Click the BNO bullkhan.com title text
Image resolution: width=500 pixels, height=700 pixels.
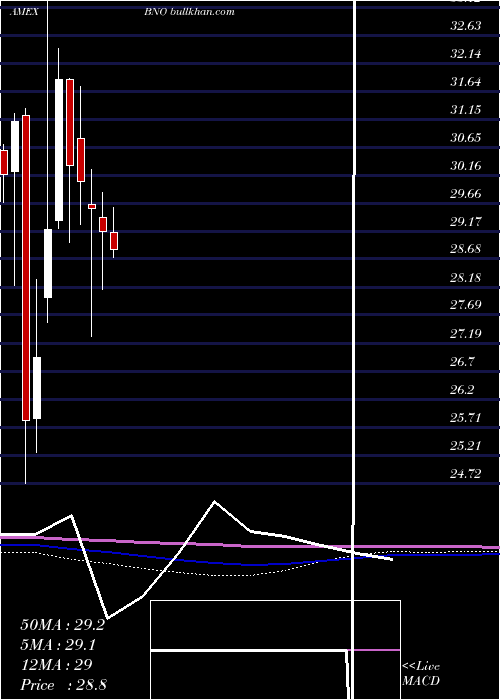189,12
